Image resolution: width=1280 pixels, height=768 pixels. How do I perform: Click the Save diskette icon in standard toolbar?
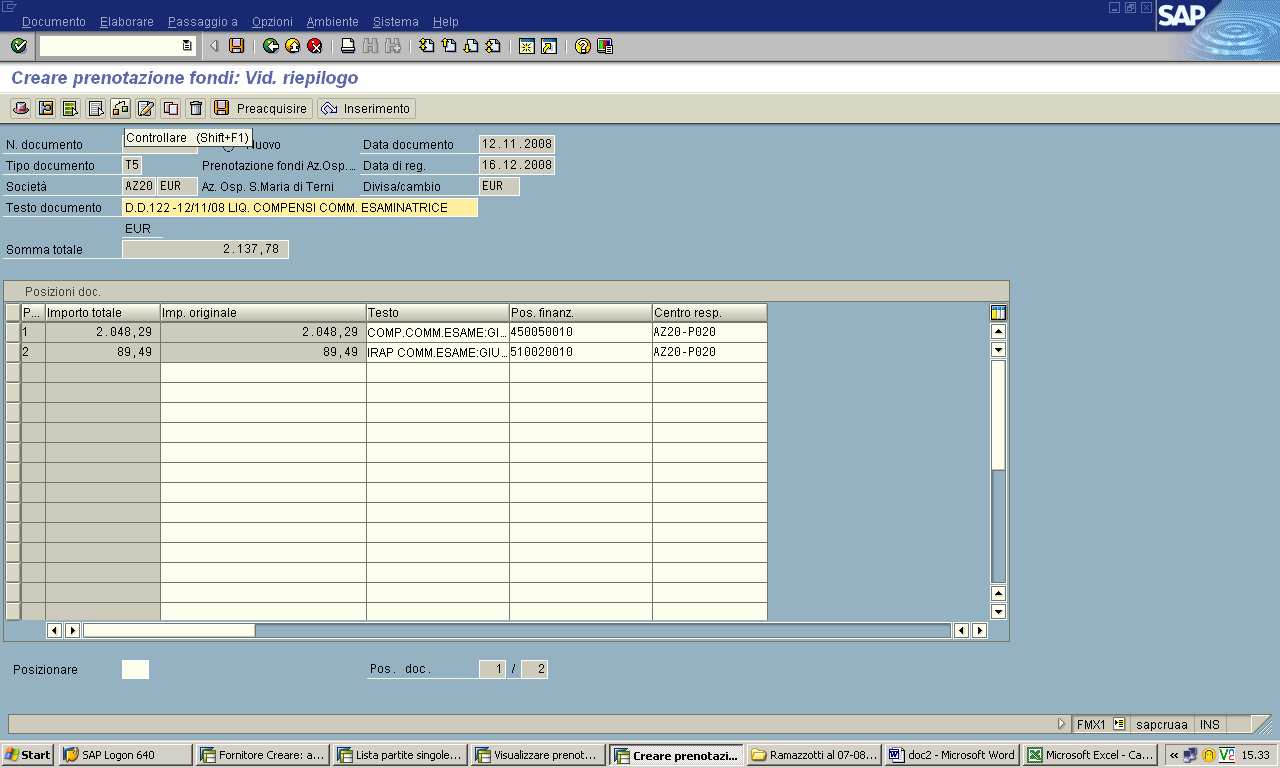(x=236, y=46)
